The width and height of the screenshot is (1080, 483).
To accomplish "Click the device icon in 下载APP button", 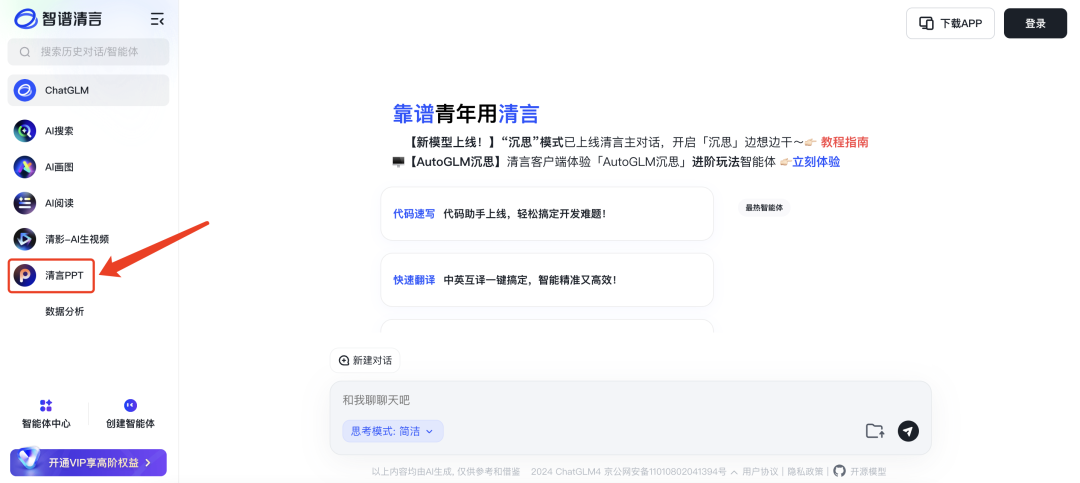I will pos(926,23).
